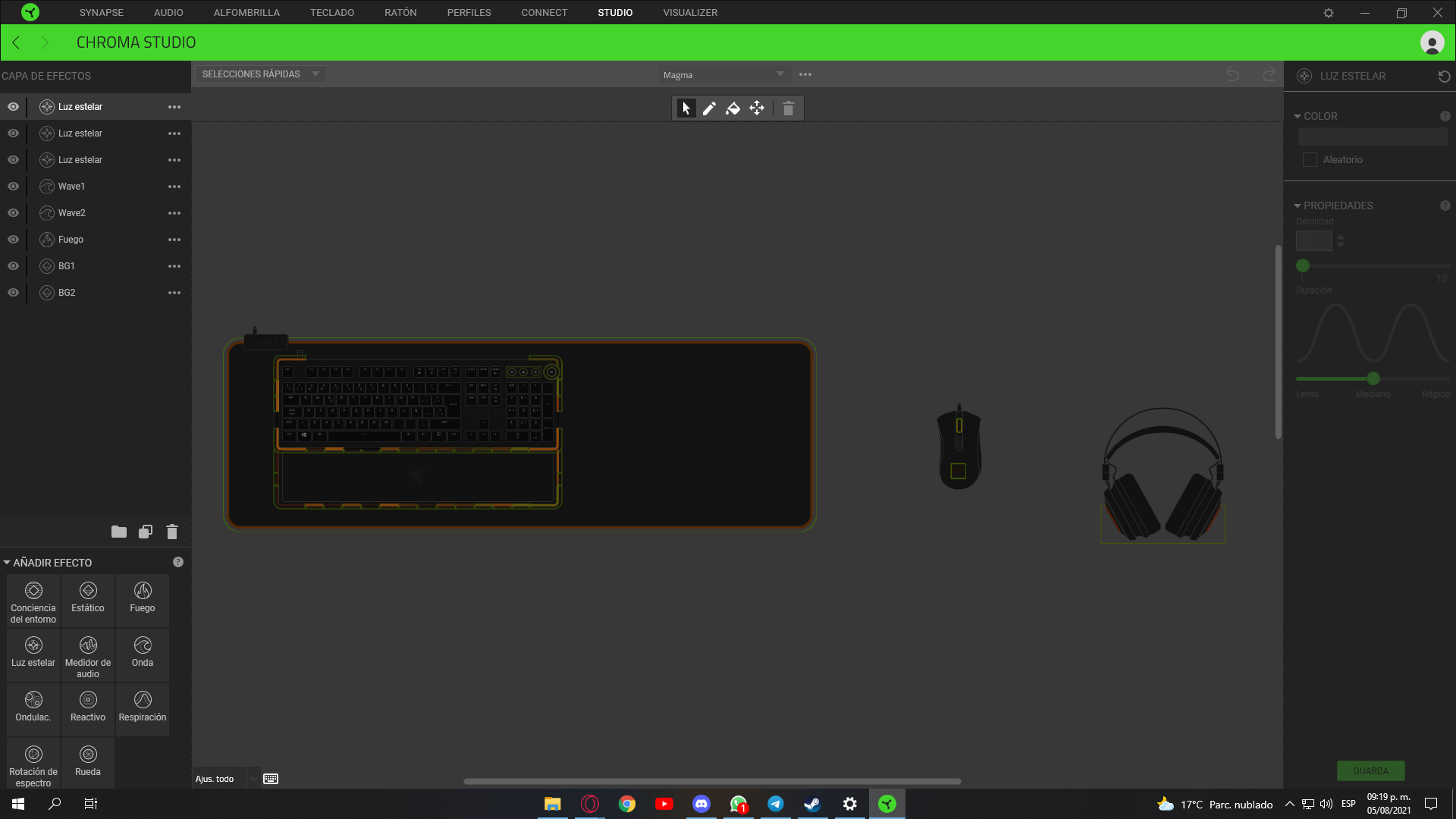Open the Perfiles tab
The width and height of the screenshot is (1456, 819).
469,13
